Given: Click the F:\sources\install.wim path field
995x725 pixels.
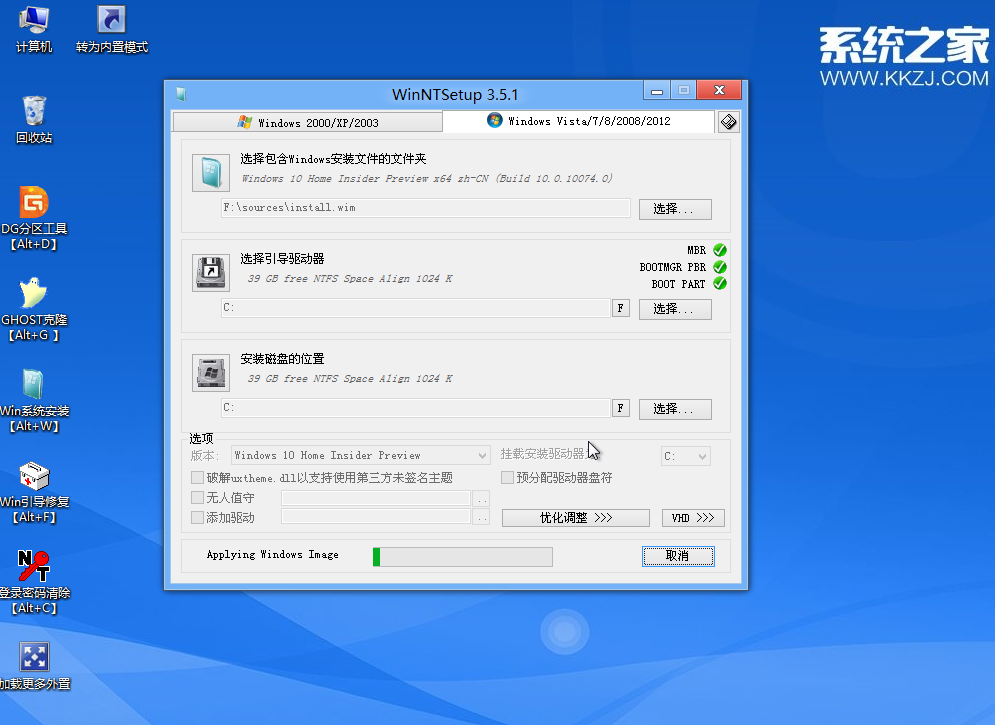Looking at the screenshot, I should pos(425,207).
